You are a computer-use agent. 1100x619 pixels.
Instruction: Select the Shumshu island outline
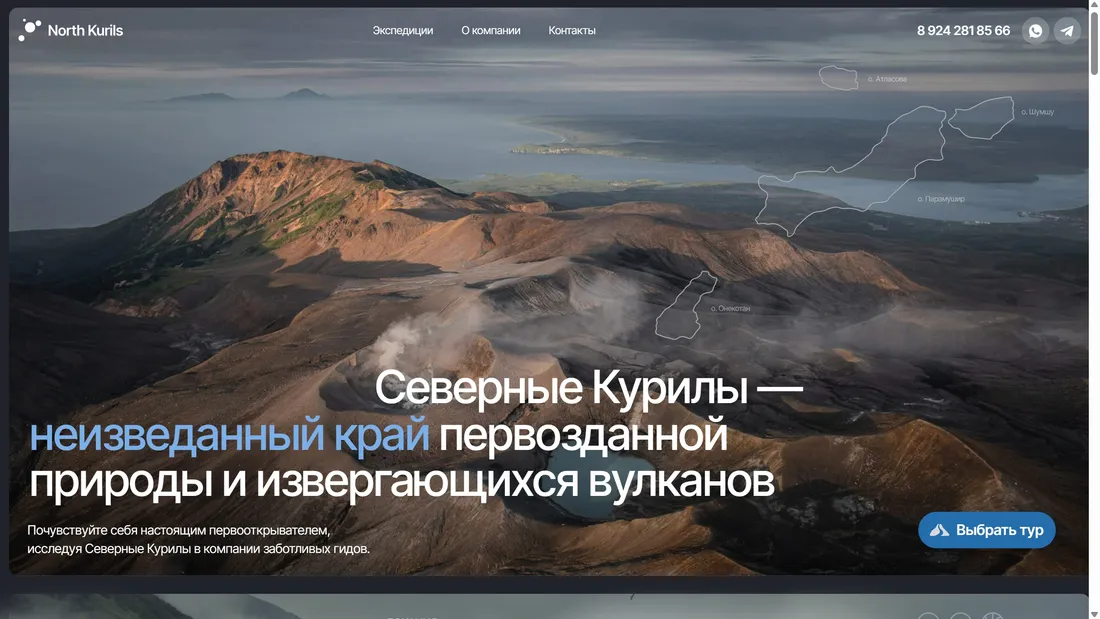[980, 117]
